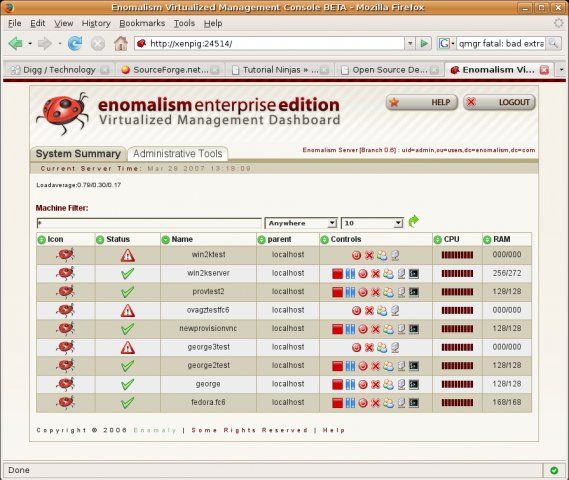Image resolution: width=569 pixels, height=480 pixels.
Task: Open the Tools menu
Action: point(184,23)
